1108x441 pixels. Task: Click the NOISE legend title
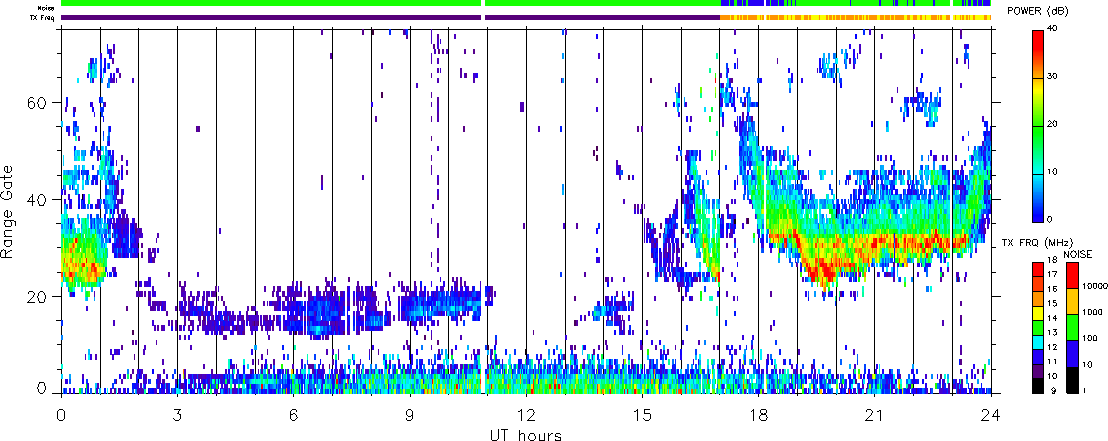(x=1078, y=254)
